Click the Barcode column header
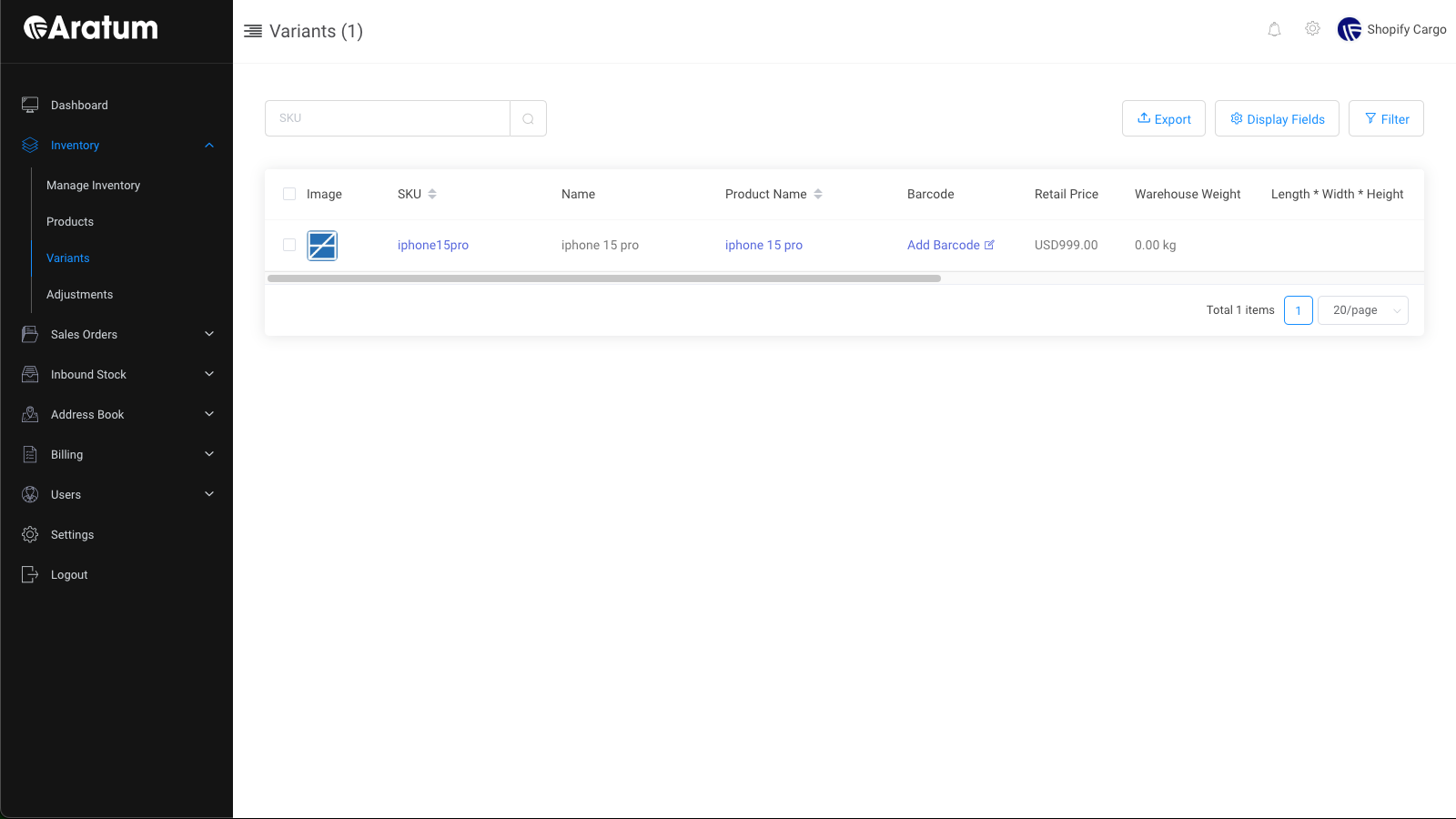Screen dimensions: 1456x819 (x=931, y=194)
